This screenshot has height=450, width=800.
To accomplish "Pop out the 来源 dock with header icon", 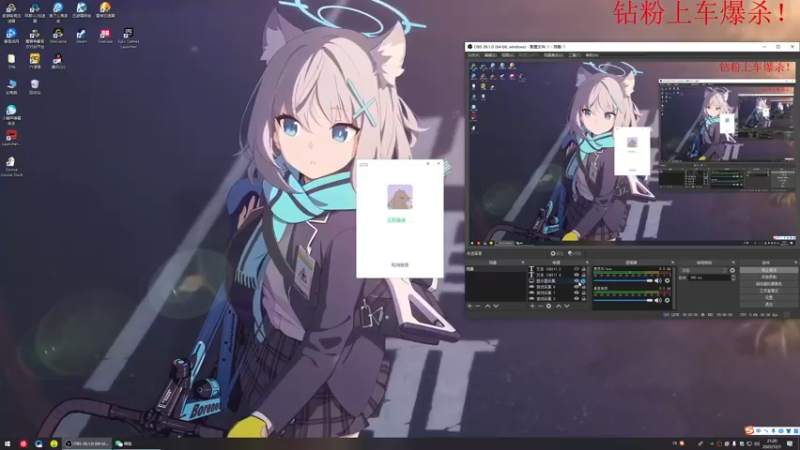I will [587, 262].
